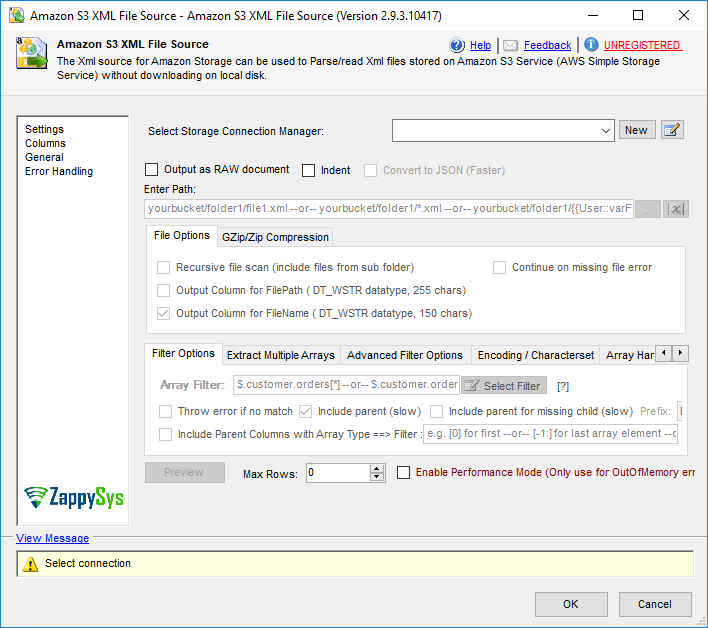
Task: Select the Filter Options tab
Action: [x=183, y=354]
